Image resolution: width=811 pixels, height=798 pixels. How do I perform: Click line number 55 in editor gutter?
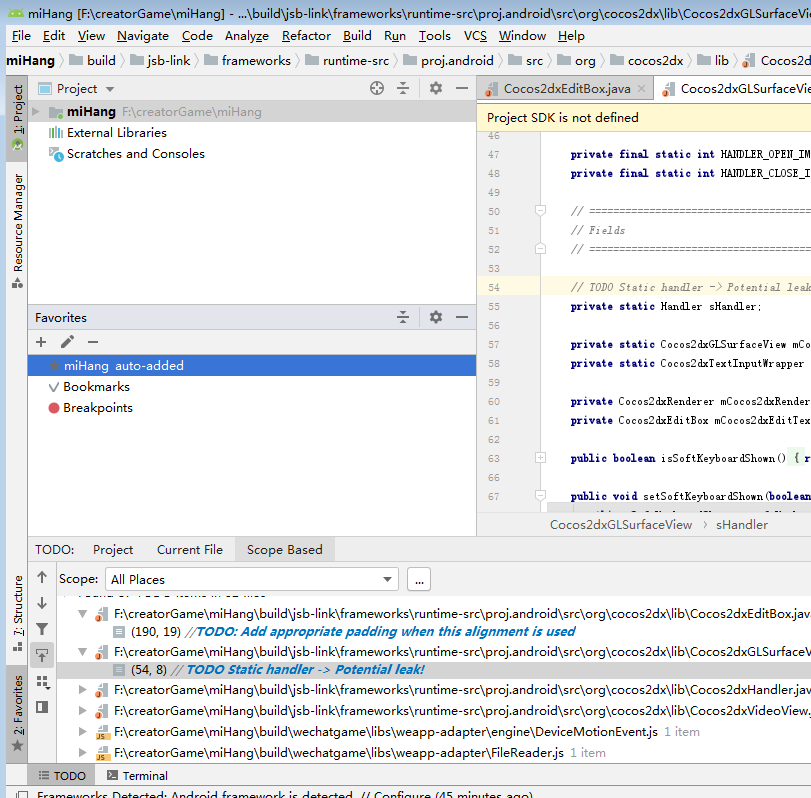[x=494, y=307]
